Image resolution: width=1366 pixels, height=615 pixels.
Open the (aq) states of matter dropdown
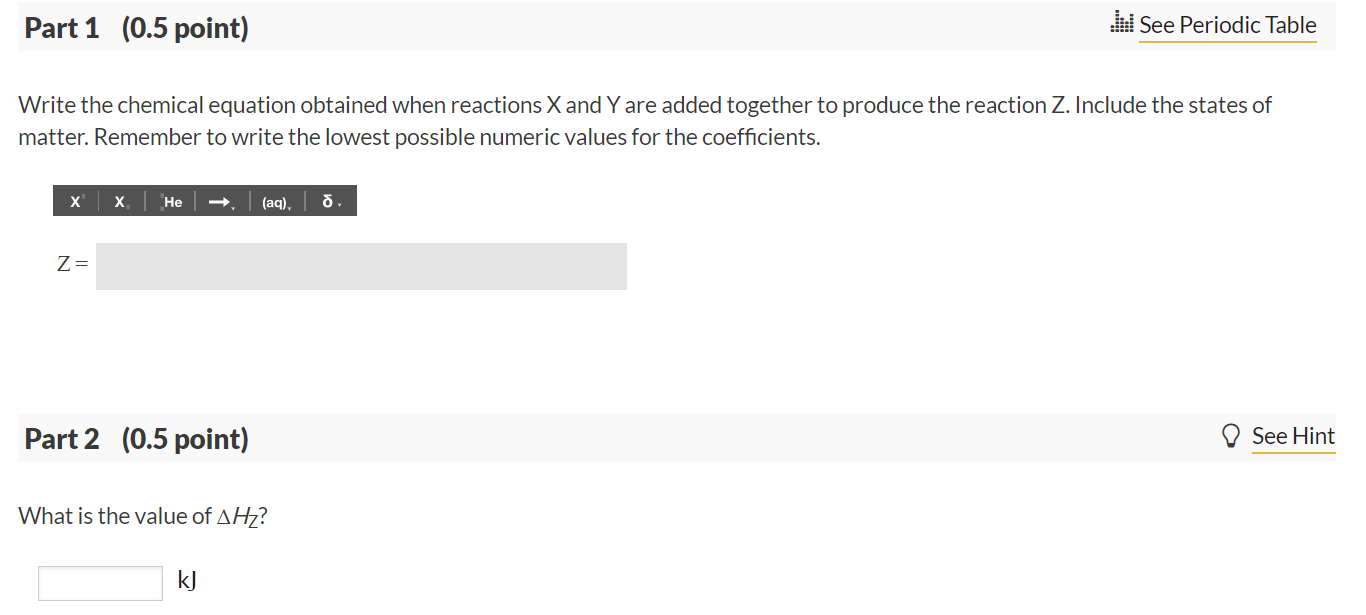[x=276, y=201]
